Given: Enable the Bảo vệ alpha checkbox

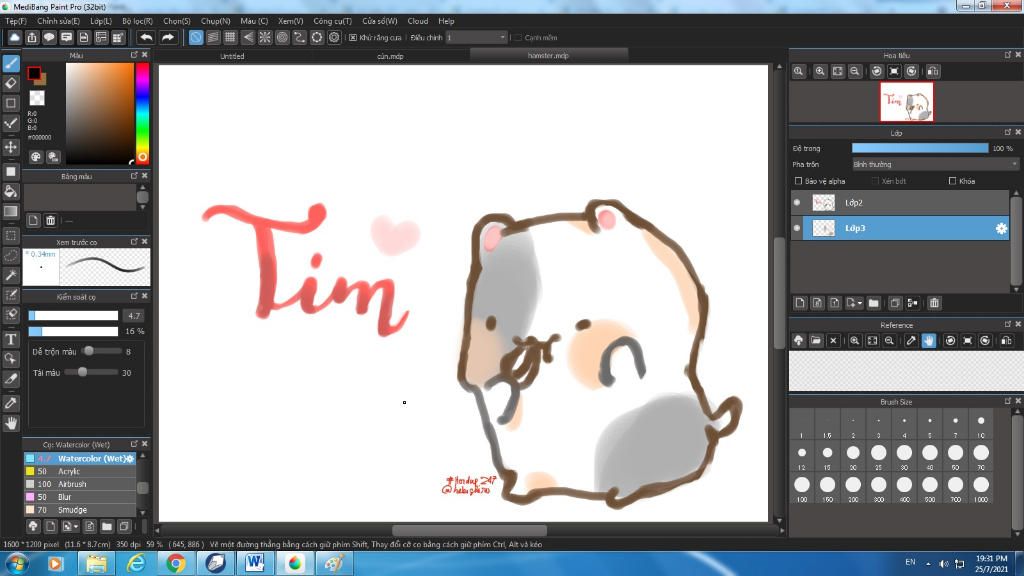Looking at the screenshot, I should point(798,181).
